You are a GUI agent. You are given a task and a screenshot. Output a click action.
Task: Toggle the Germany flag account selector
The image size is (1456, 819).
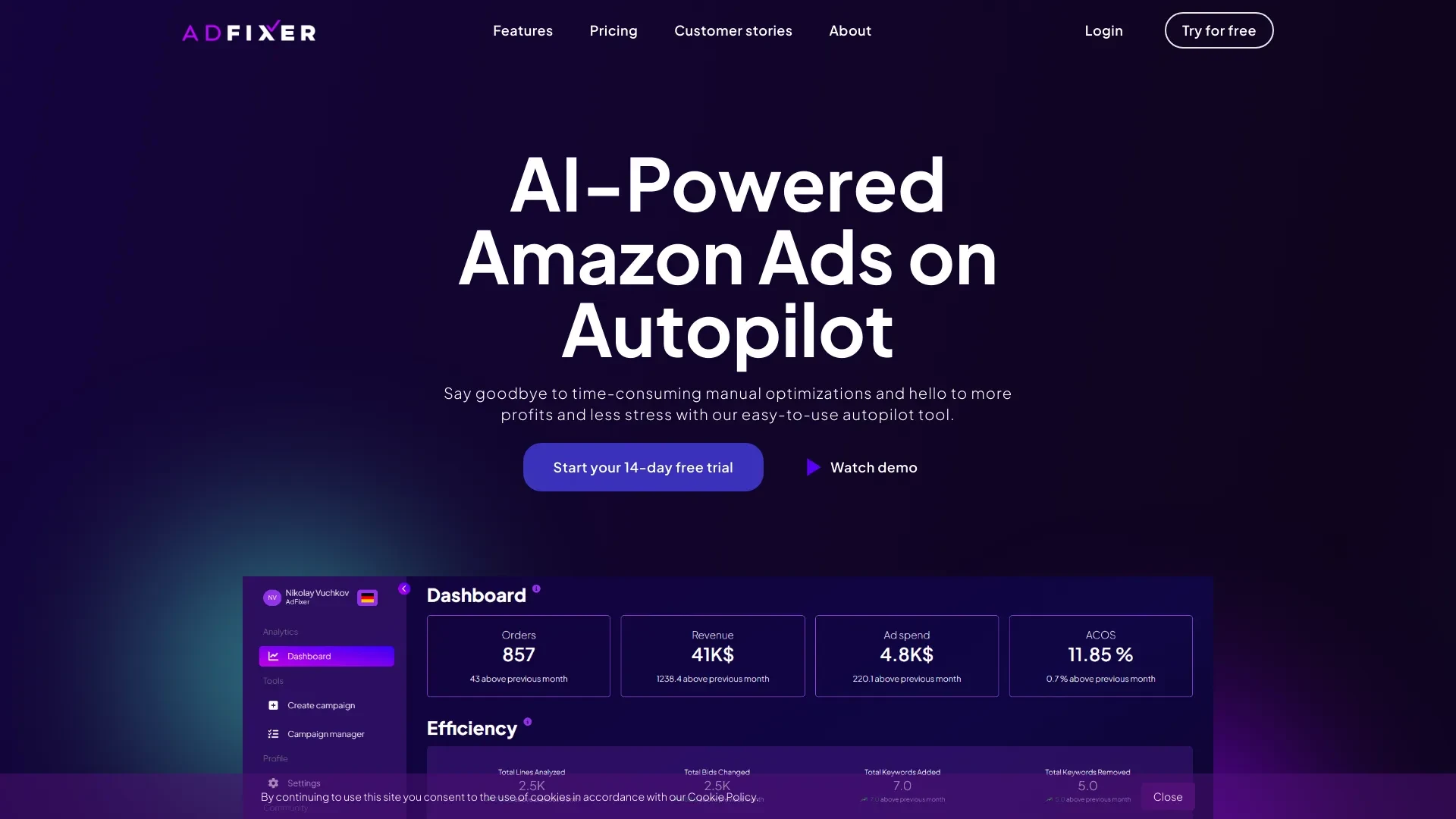click(368, 595)
